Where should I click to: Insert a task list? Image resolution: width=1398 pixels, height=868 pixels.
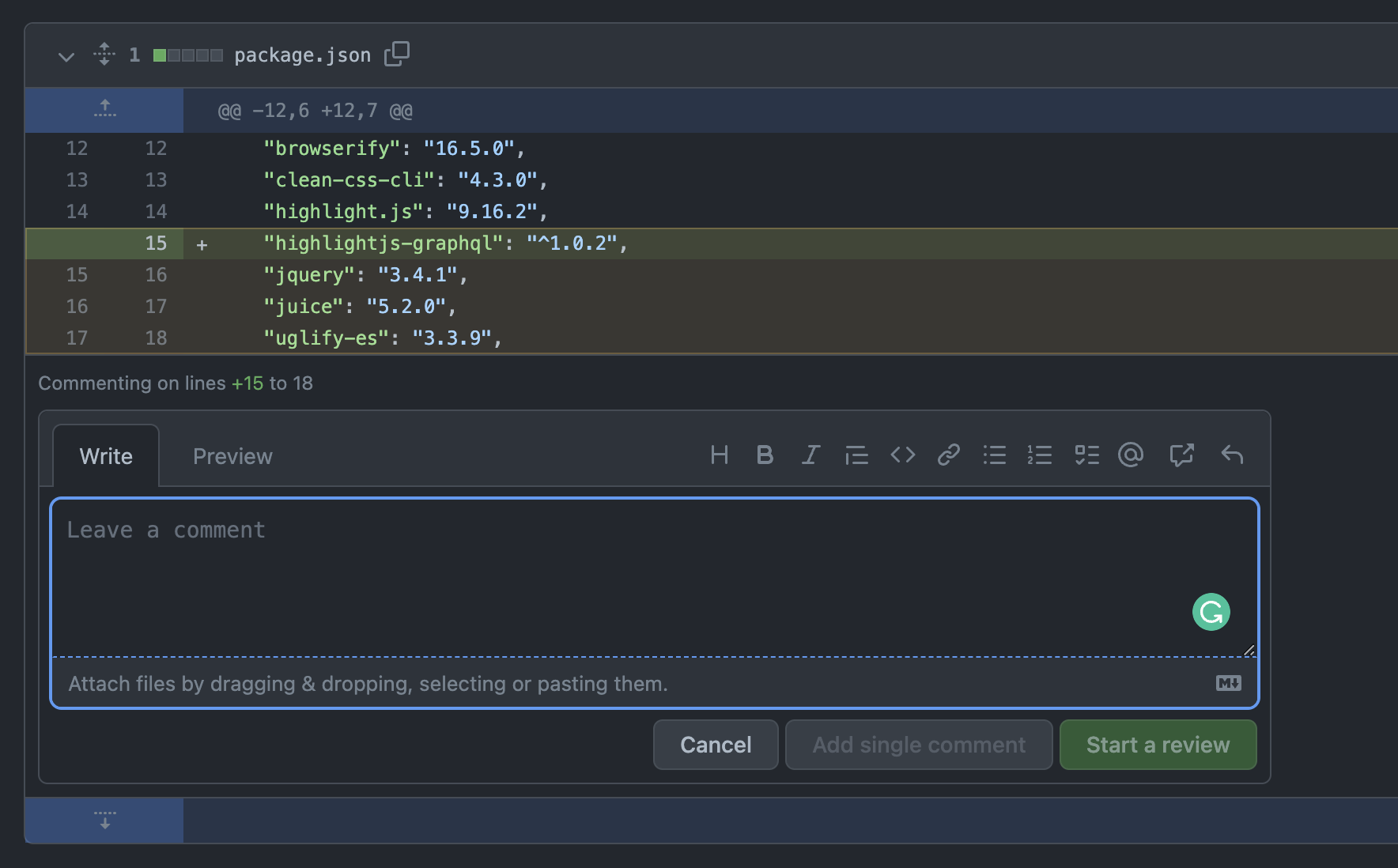(1086, 455)
